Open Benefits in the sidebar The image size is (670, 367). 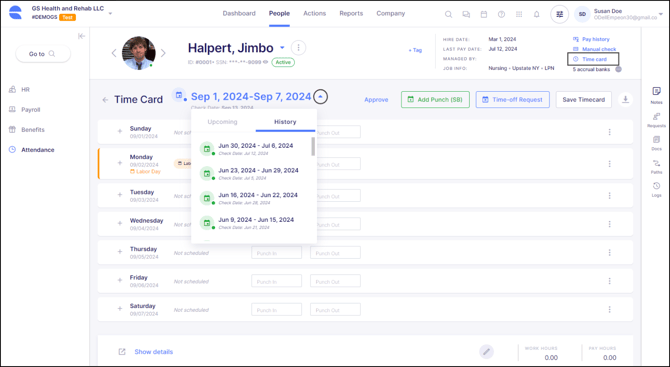click(26, 129)
